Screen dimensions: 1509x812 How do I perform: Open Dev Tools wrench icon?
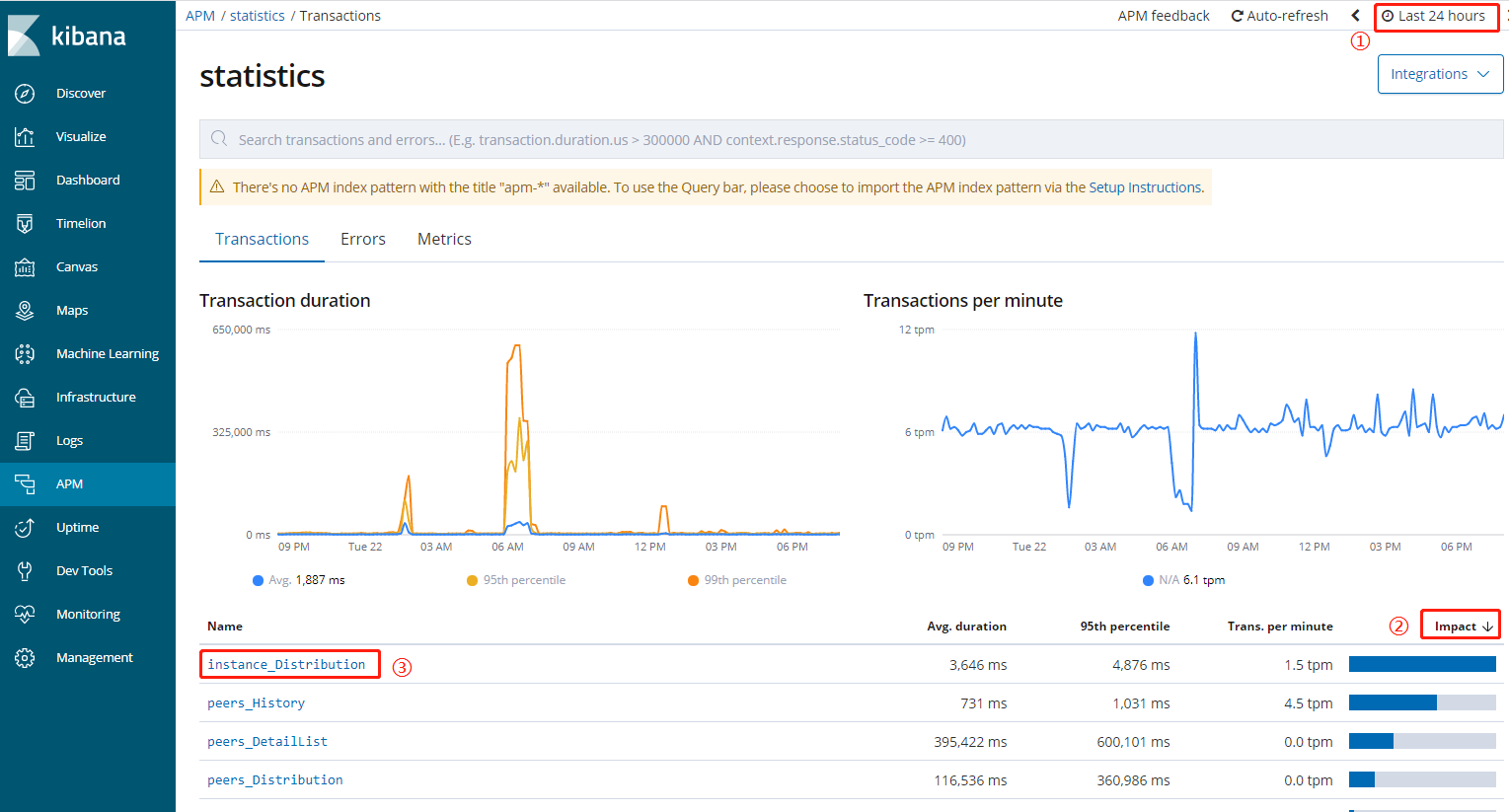tap(25, 571)
